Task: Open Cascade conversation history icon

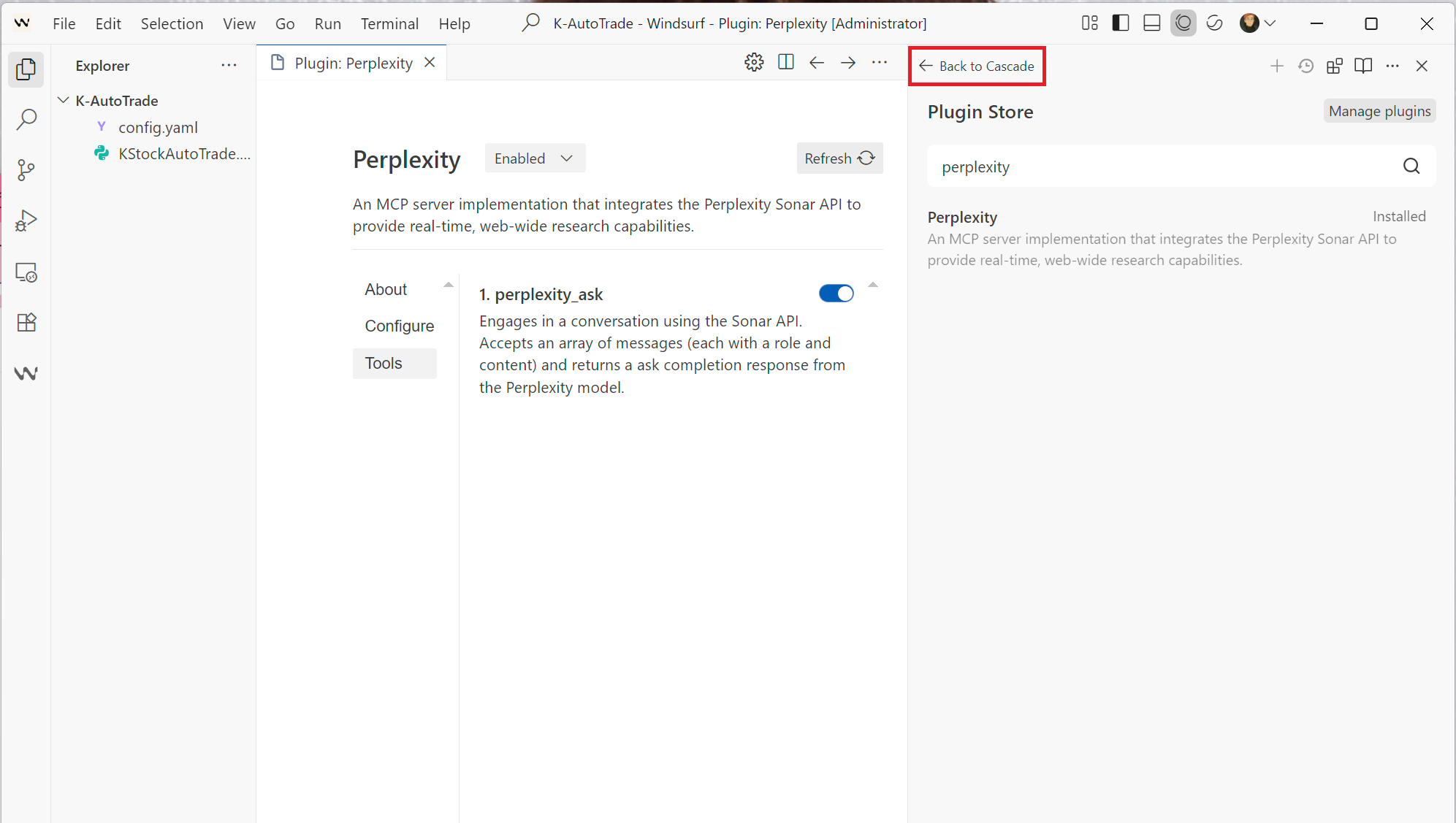Action: [1306, 66]
